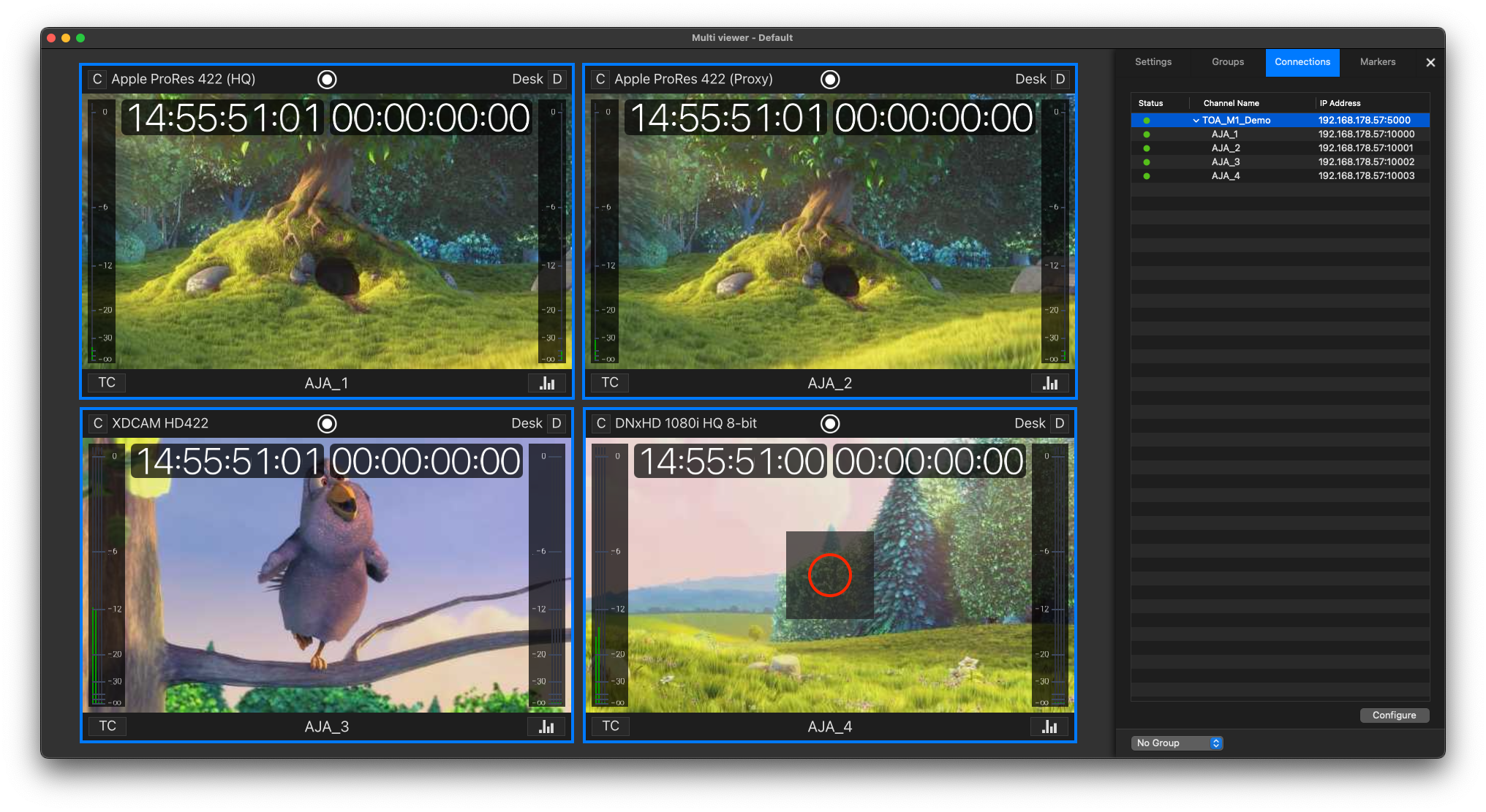The height and width of the screenshot is (812, 1486).
Task: Click the D button on AJA_2 viewer
Action: tap(1060, 79)
